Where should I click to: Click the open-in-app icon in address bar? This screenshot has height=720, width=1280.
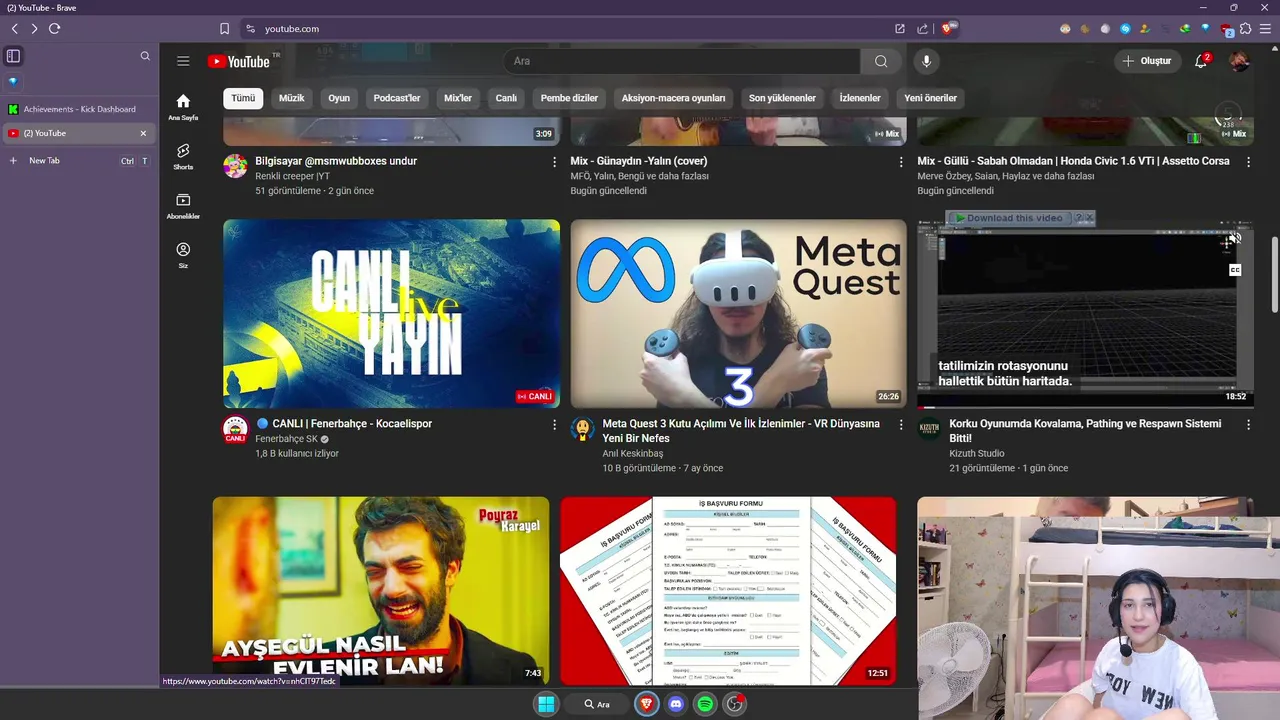coord(900,29)
